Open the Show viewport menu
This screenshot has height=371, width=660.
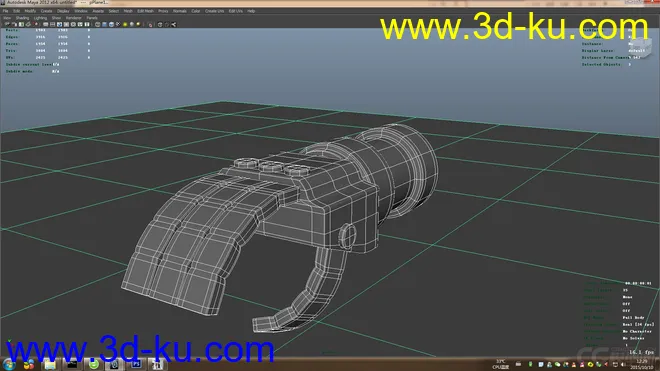tap(56, 18)
